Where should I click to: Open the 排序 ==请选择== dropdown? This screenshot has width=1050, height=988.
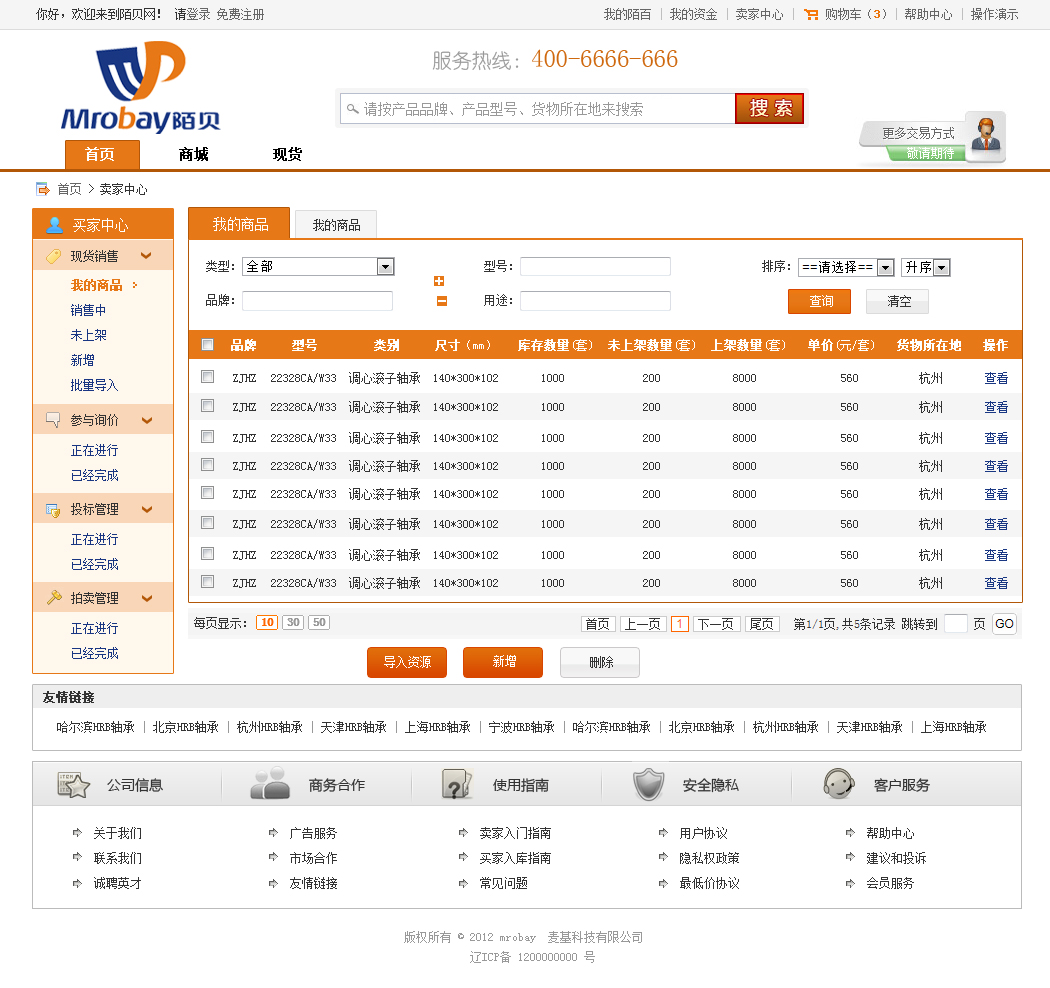pyautogui.click(x=885, y=268)
